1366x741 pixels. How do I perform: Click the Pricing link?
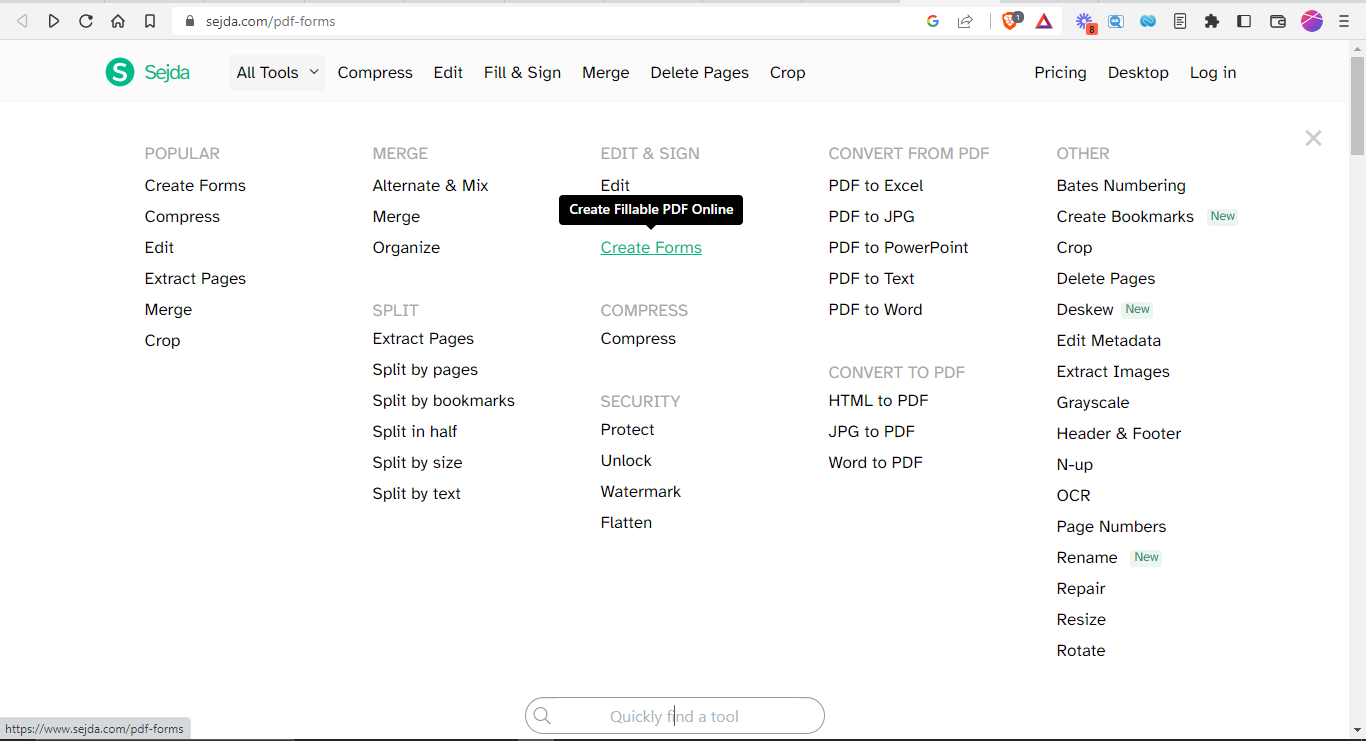tap(1060, 72)
